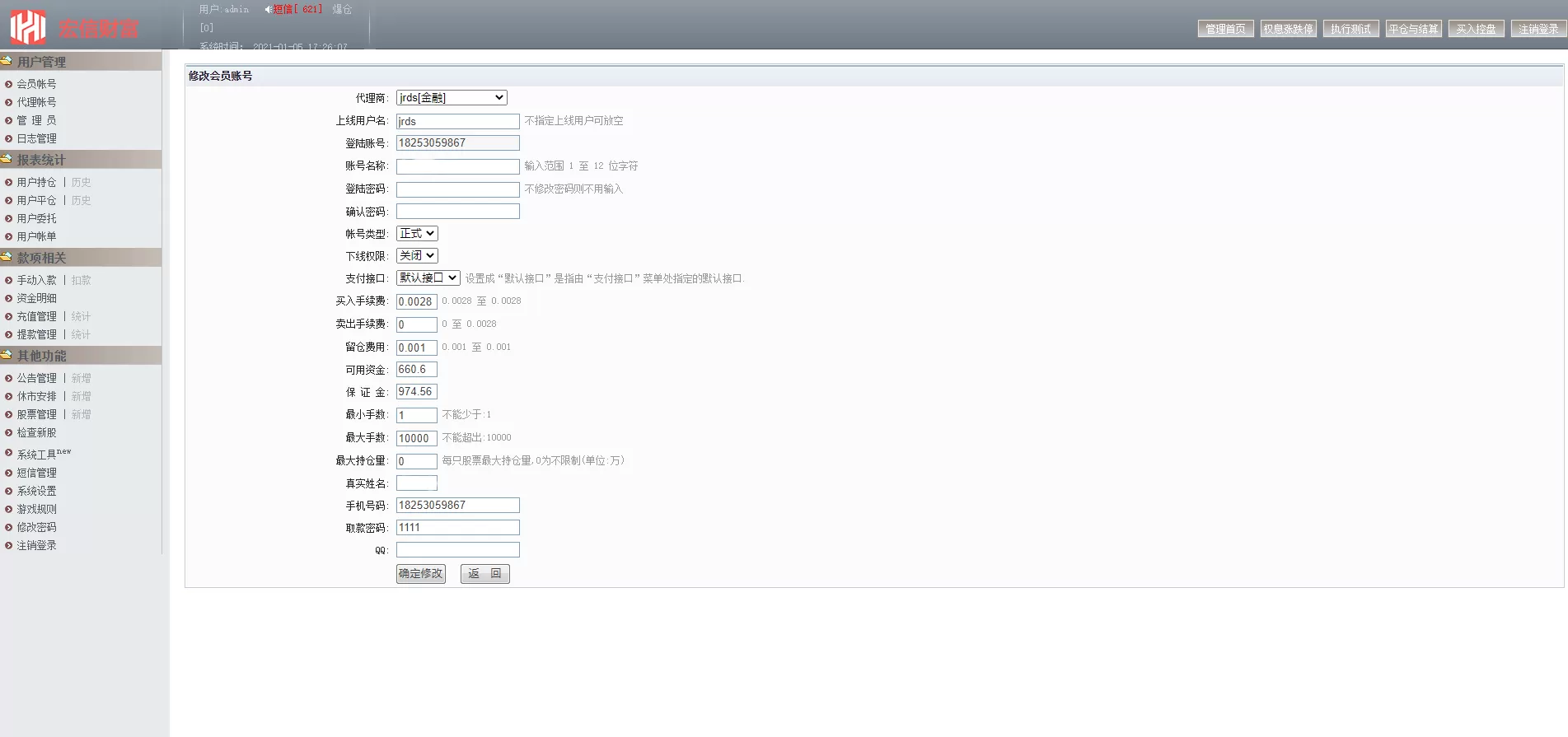1568x737 pixels.
Task: Click the 用户管理 section folder icon
Action: click(7, 61)
